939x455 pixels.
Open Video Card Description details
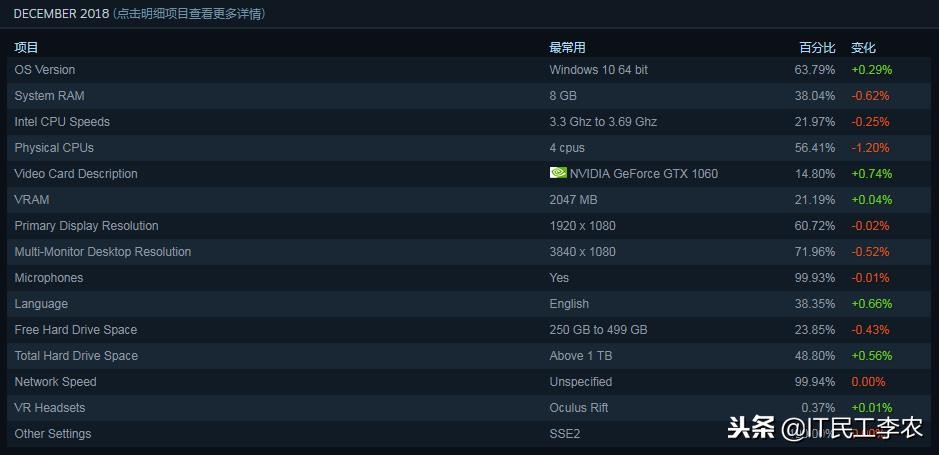(x=76, y=174)
